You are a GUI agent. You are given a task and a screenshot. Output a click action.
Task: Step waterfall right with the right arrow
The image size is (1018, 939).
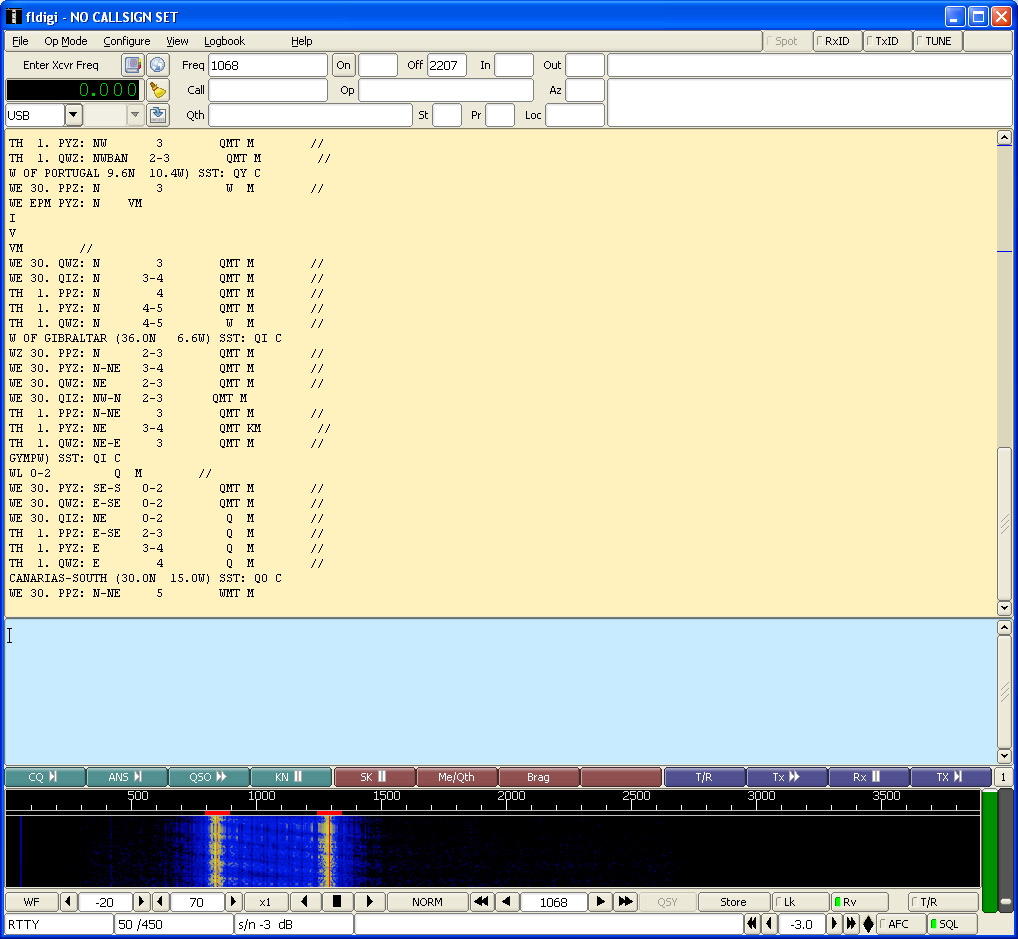pyautogui.click(x=369, y=901)
